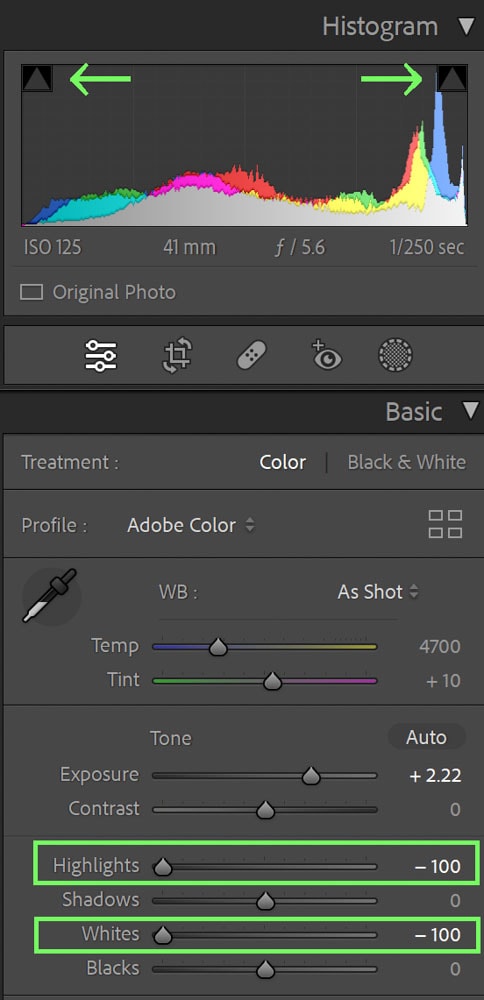Pick the White Balance eyedropper
This screenshot has width=484, height=1000.
pyautogui.click(x=50, y=595)
